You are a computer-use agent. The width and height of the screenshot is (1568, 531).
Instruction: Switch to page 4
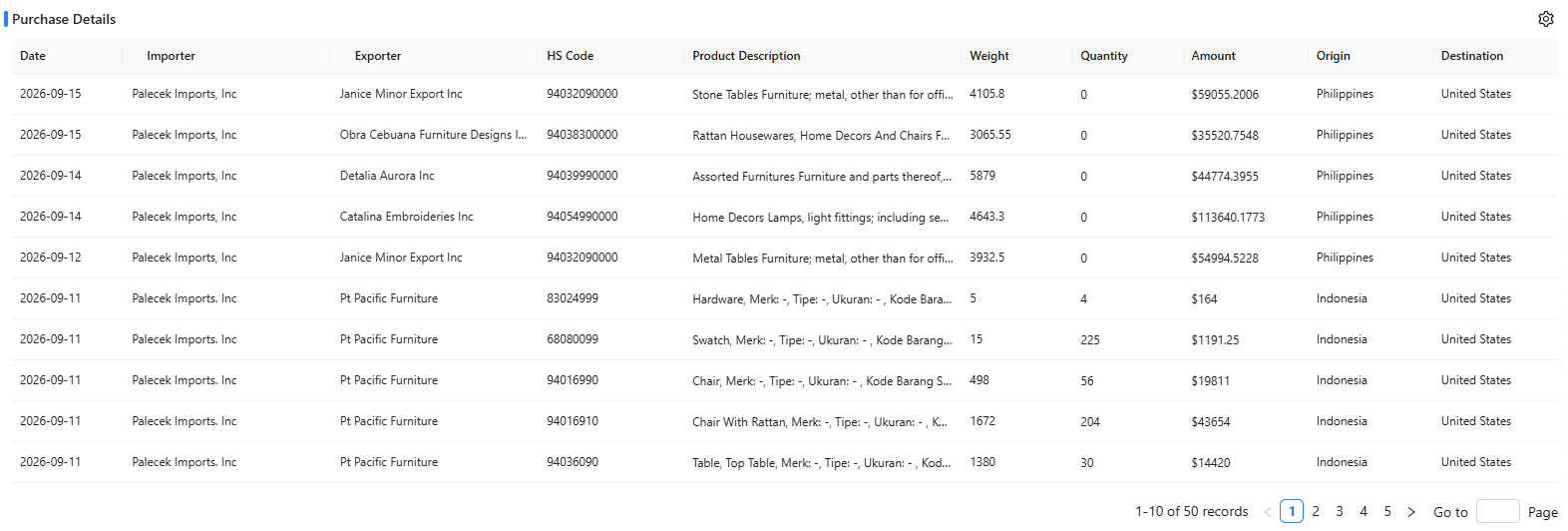tap(1364, 511)
